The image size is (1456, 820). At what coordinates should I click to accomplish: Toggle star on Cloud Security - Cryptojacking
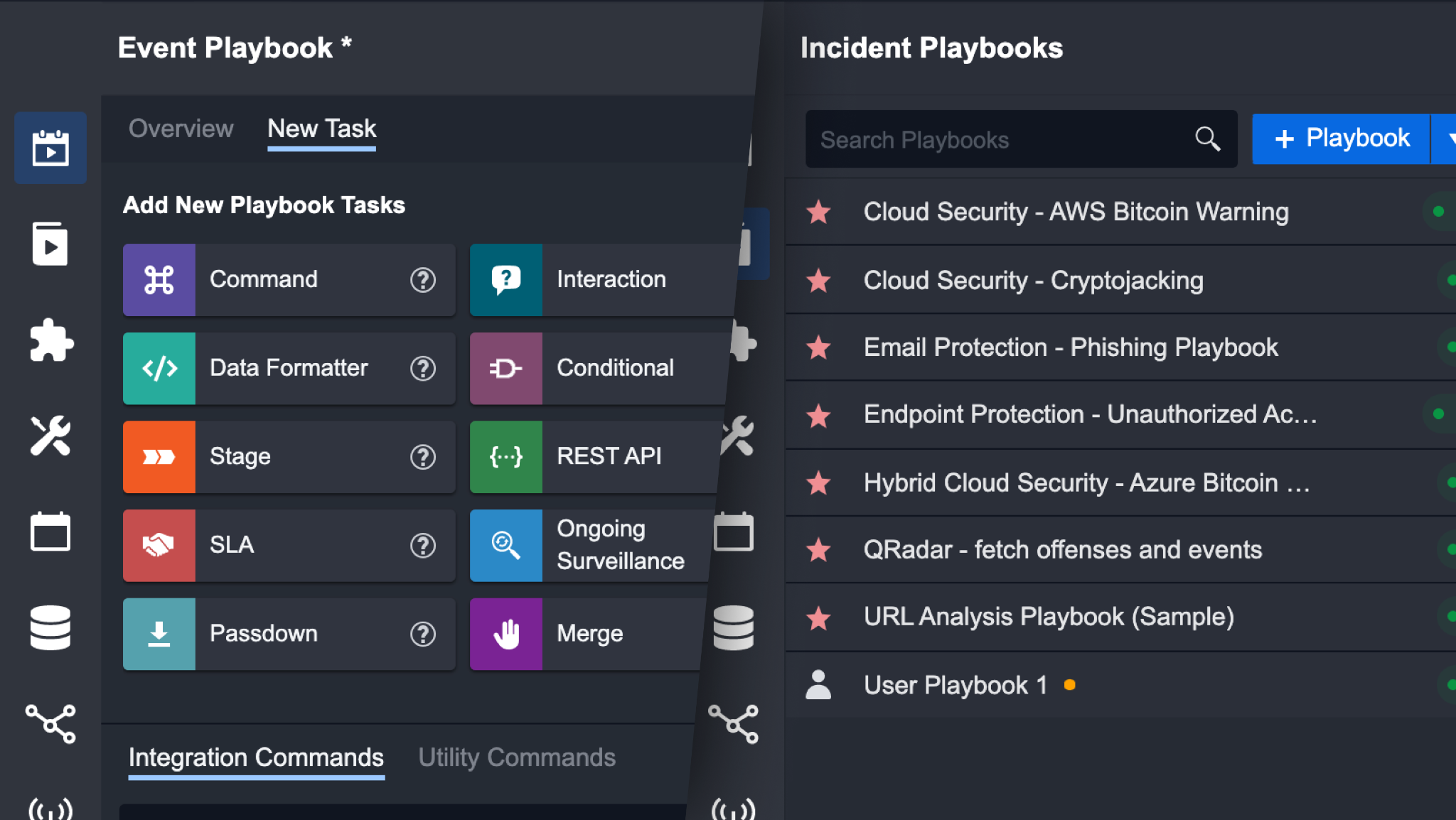819,281
